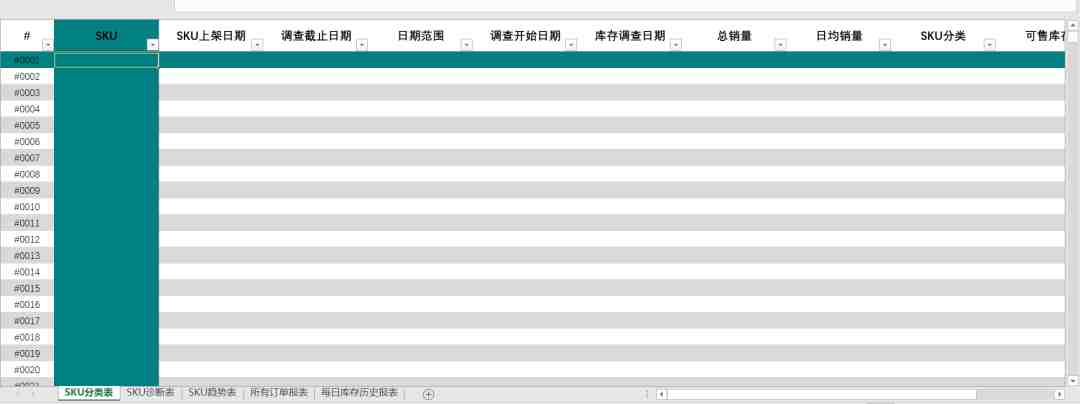Screen dimensions: 1080x404
Task: Click row number #0012
Action: pos(27,240)
